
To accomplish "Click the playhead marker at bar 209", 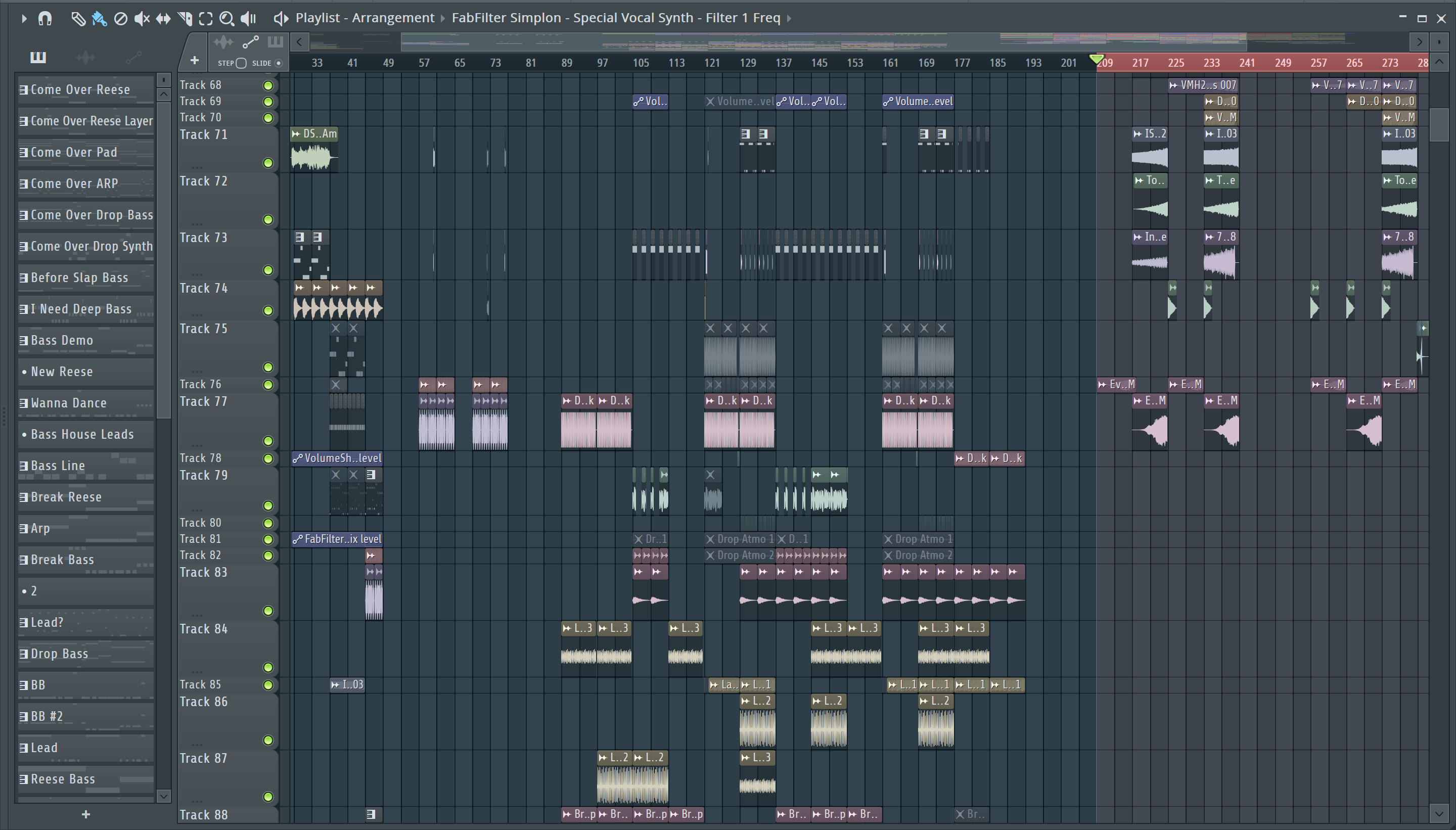I will point(1096,59).
